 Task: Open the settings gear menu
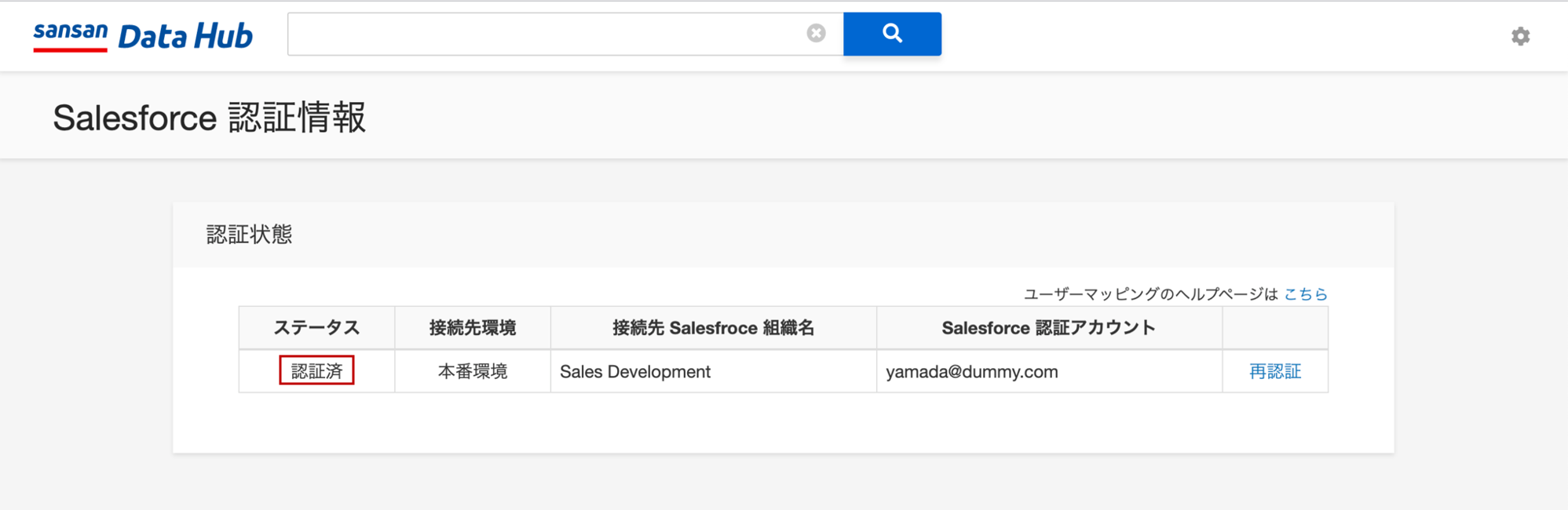1520,36
